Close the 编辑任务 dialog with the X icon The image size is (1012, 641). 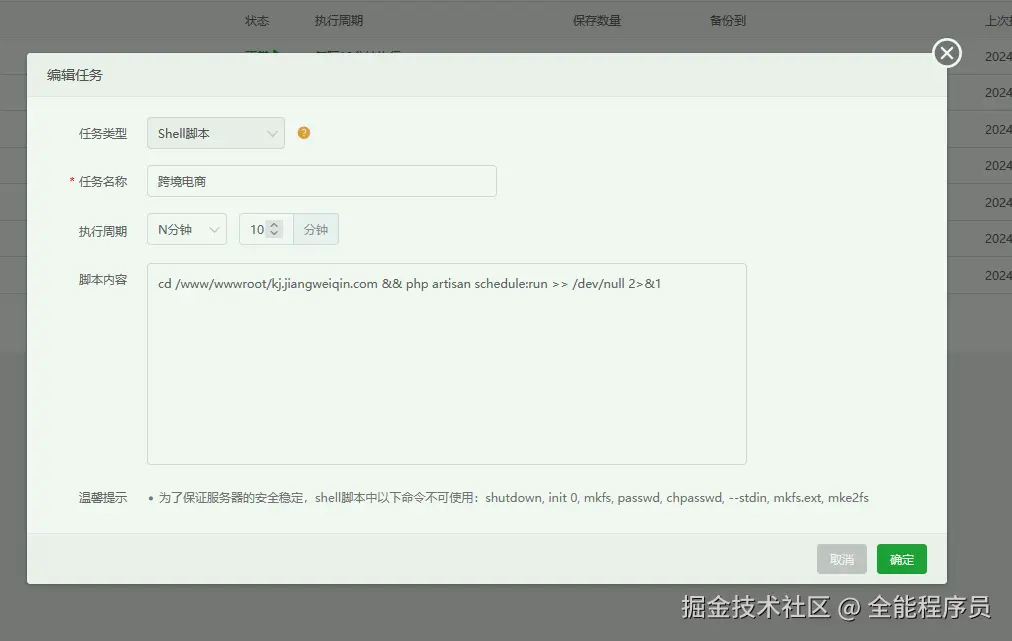click(x=947, y=53)
